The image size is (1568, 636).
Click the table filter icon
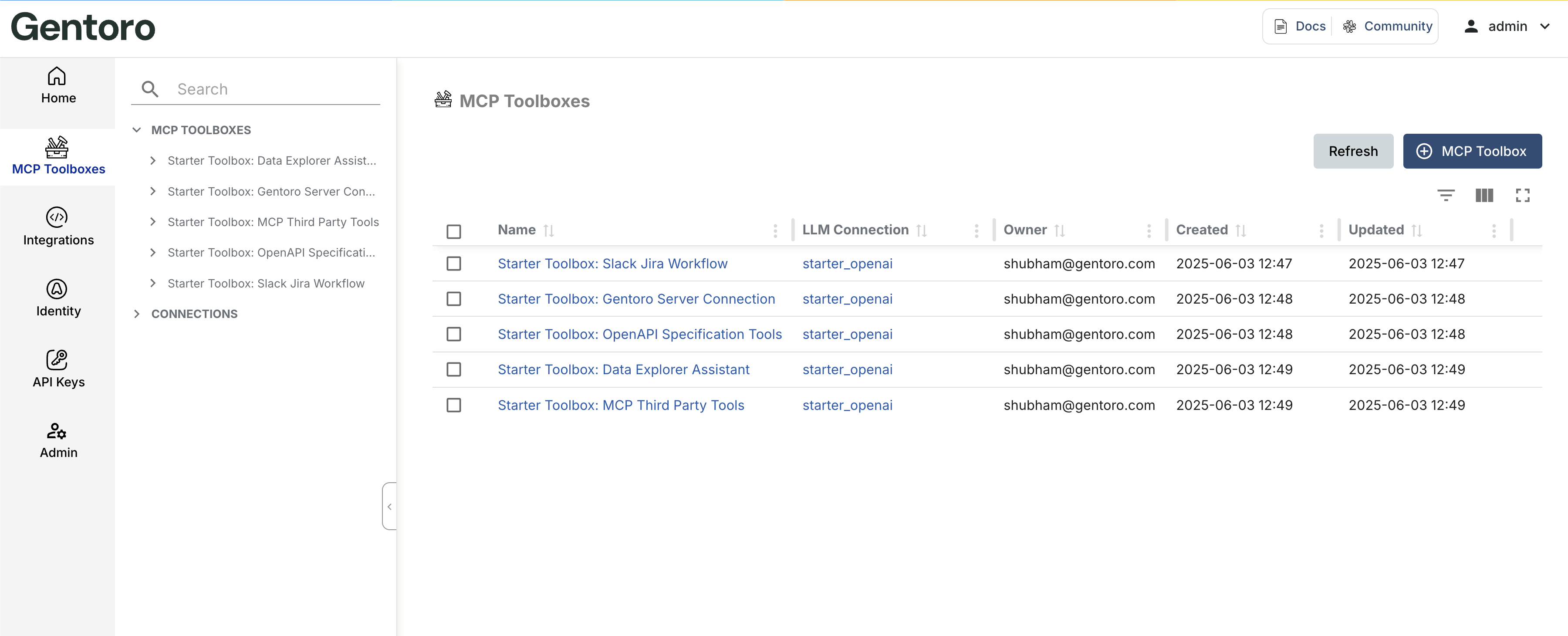1445,195
